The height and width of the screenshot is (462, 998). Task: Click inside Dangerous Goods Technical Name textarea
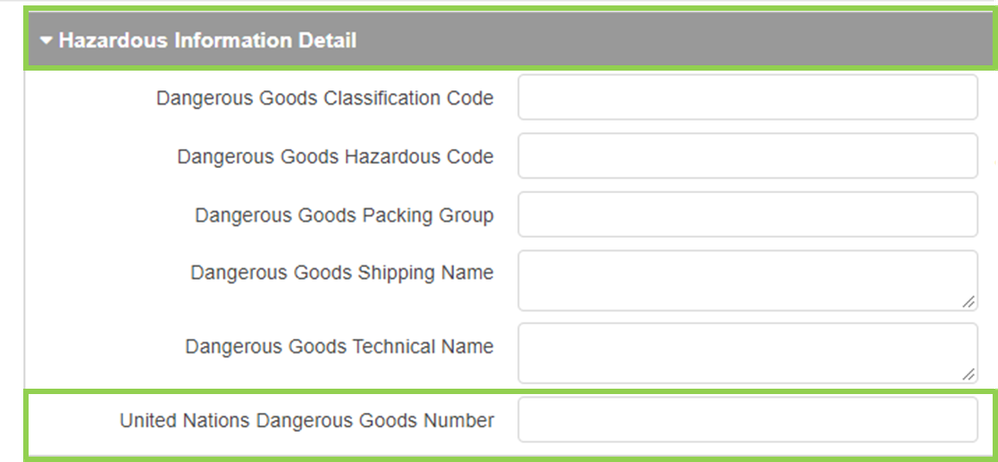click(745, 352)
